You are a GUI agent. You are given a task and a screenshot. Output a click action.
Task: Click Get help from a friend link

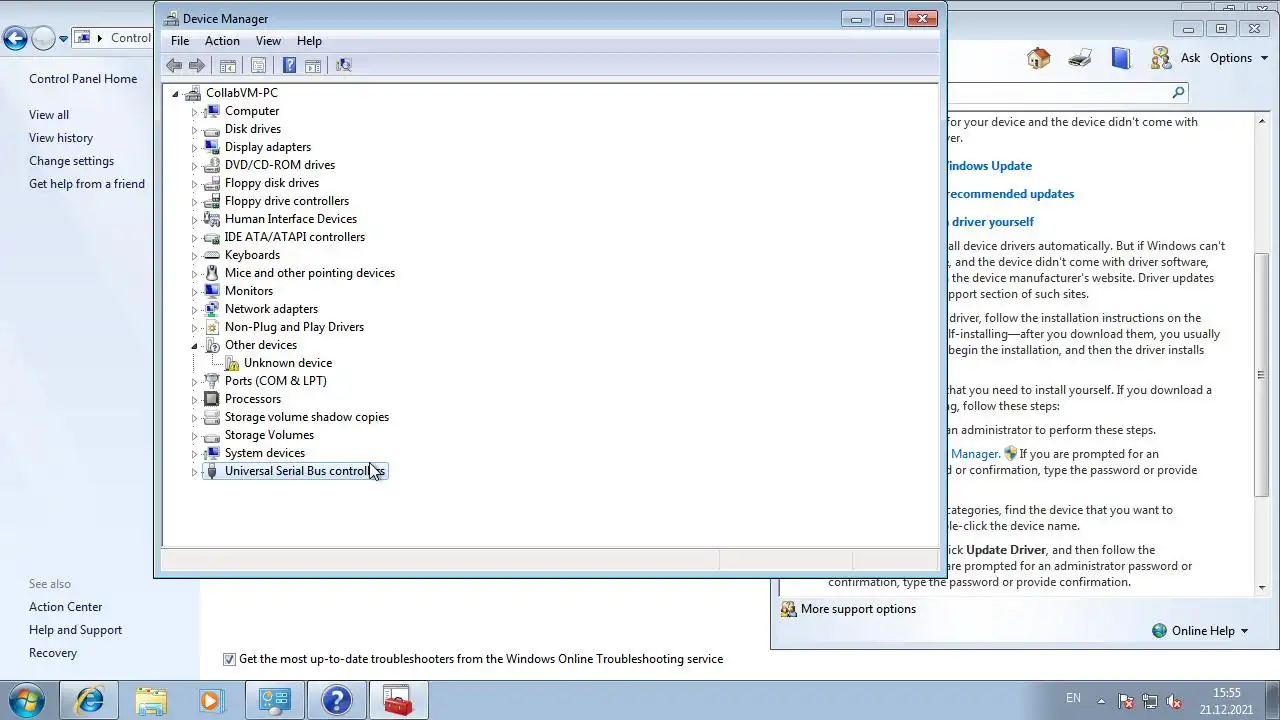point(87,184)
